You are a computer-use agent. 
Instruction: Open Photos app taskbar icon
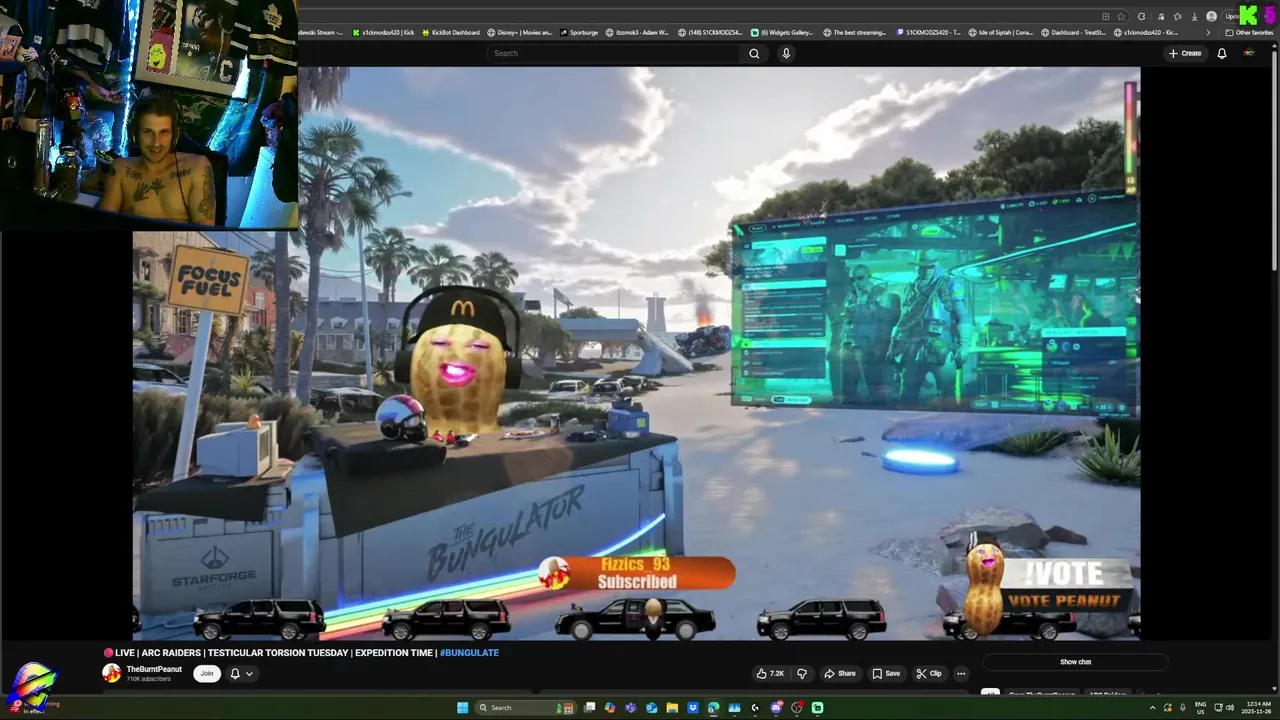coord(734,708)
